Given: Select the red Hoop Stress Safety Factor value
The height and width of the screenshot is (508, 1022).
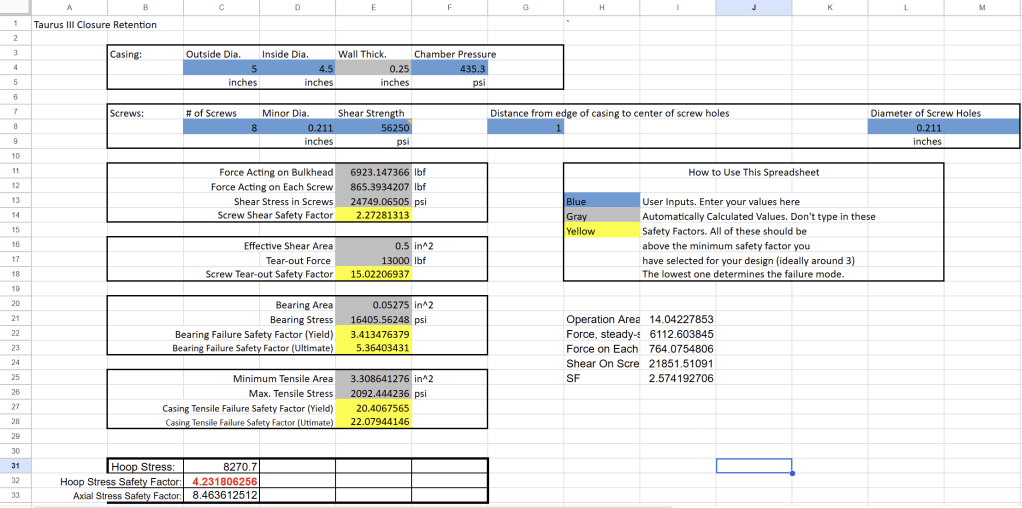Looking at the screenshot, I should coord(222,481).
